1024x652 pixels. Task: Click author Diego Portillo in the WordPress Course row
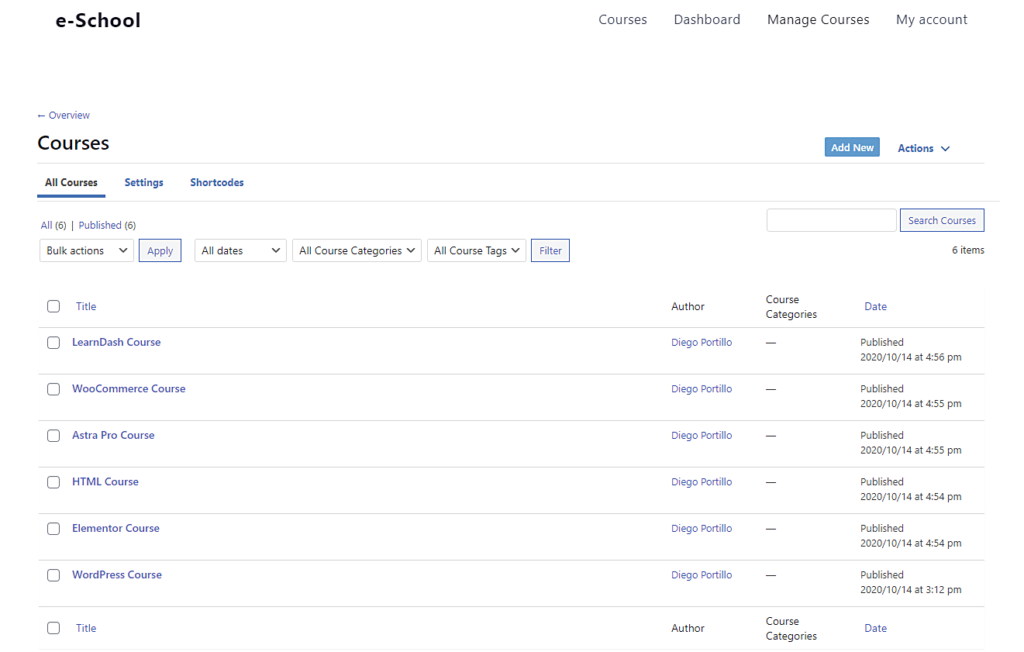[x=701, y=575]
